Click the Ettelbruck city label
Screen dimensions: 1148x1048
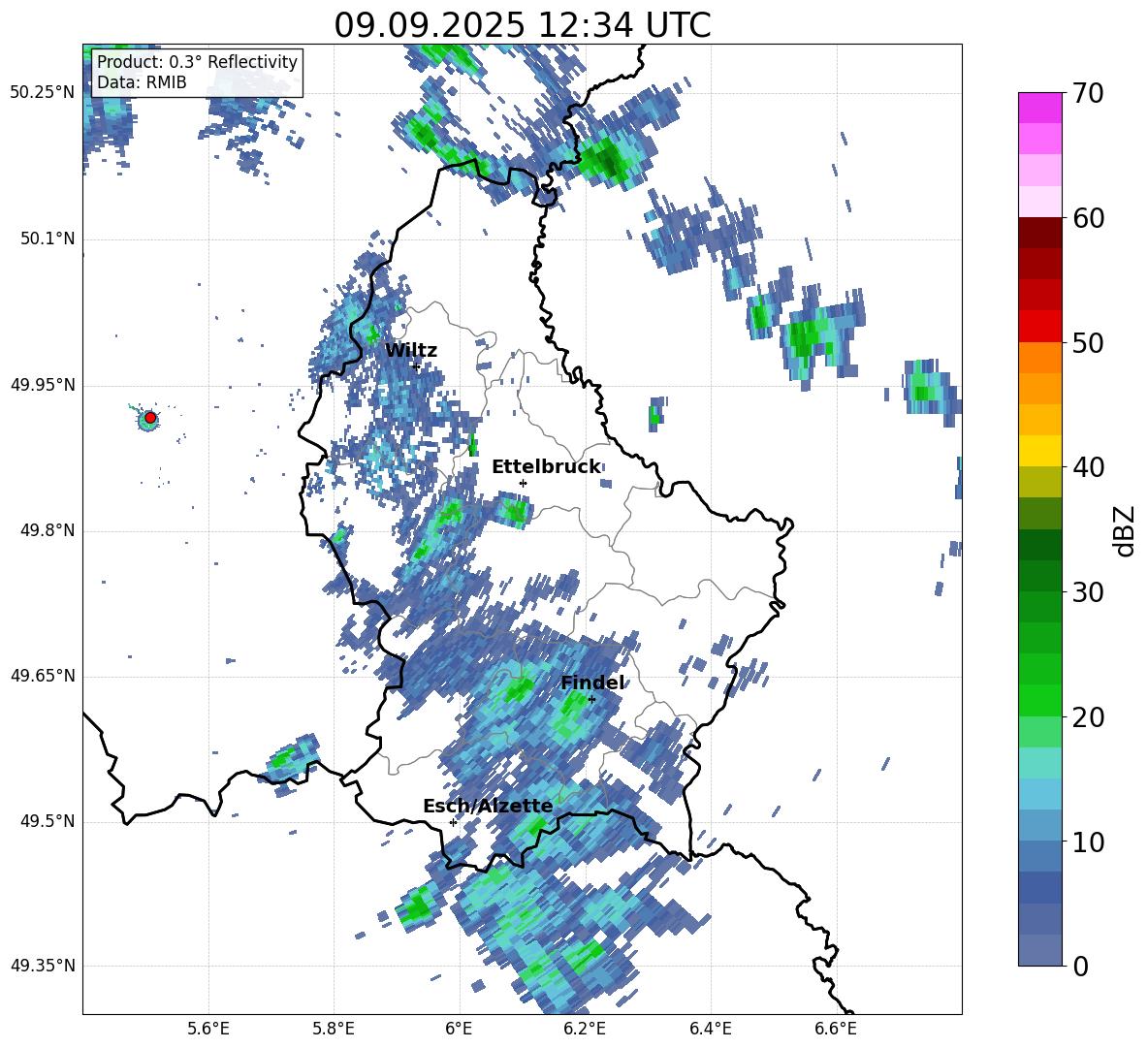(546, 467)
